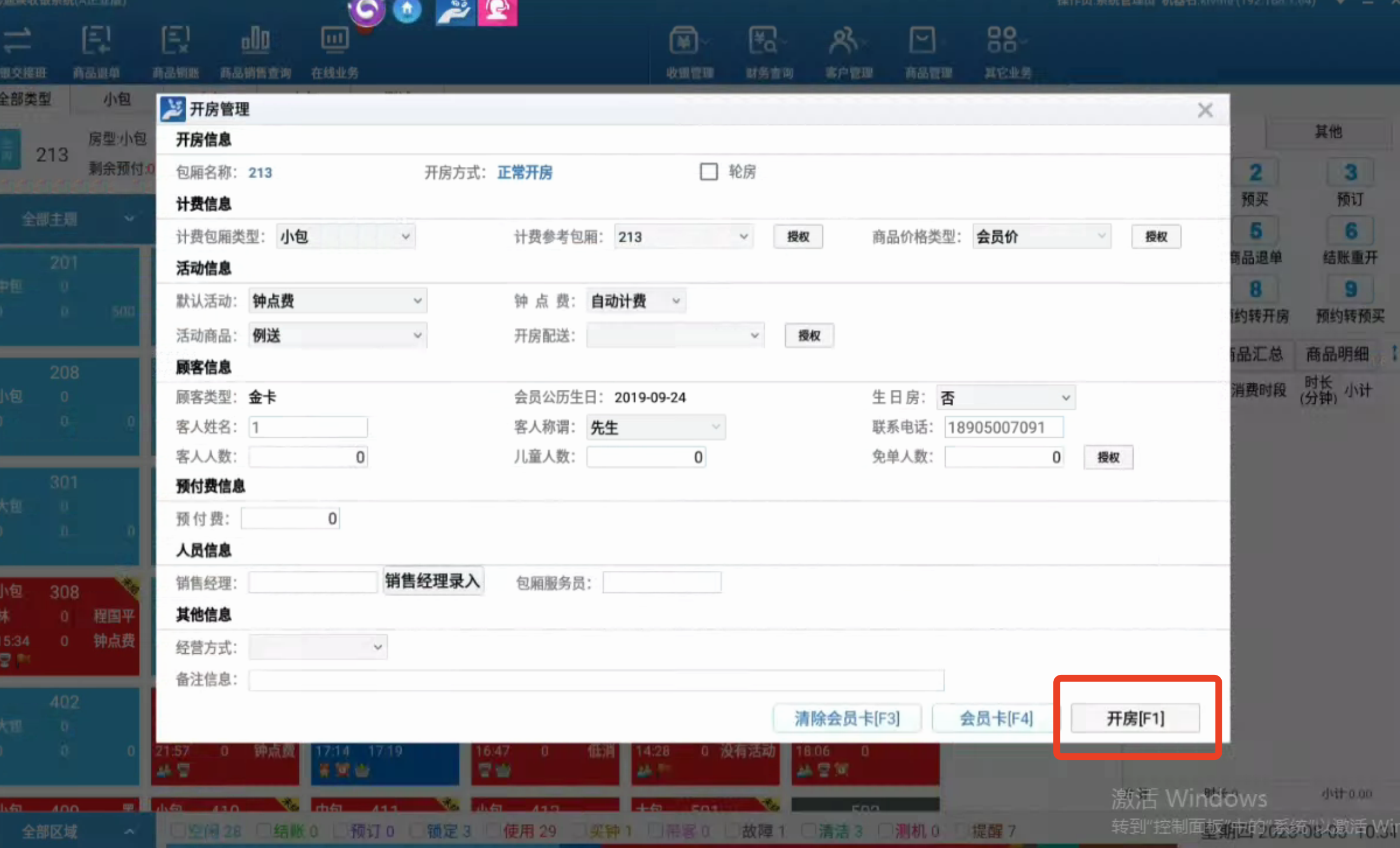This screenshot has height=848, width=1400.
Task: Expand the 钟点费 自动计费 dropdown
Action: (636, 301)
